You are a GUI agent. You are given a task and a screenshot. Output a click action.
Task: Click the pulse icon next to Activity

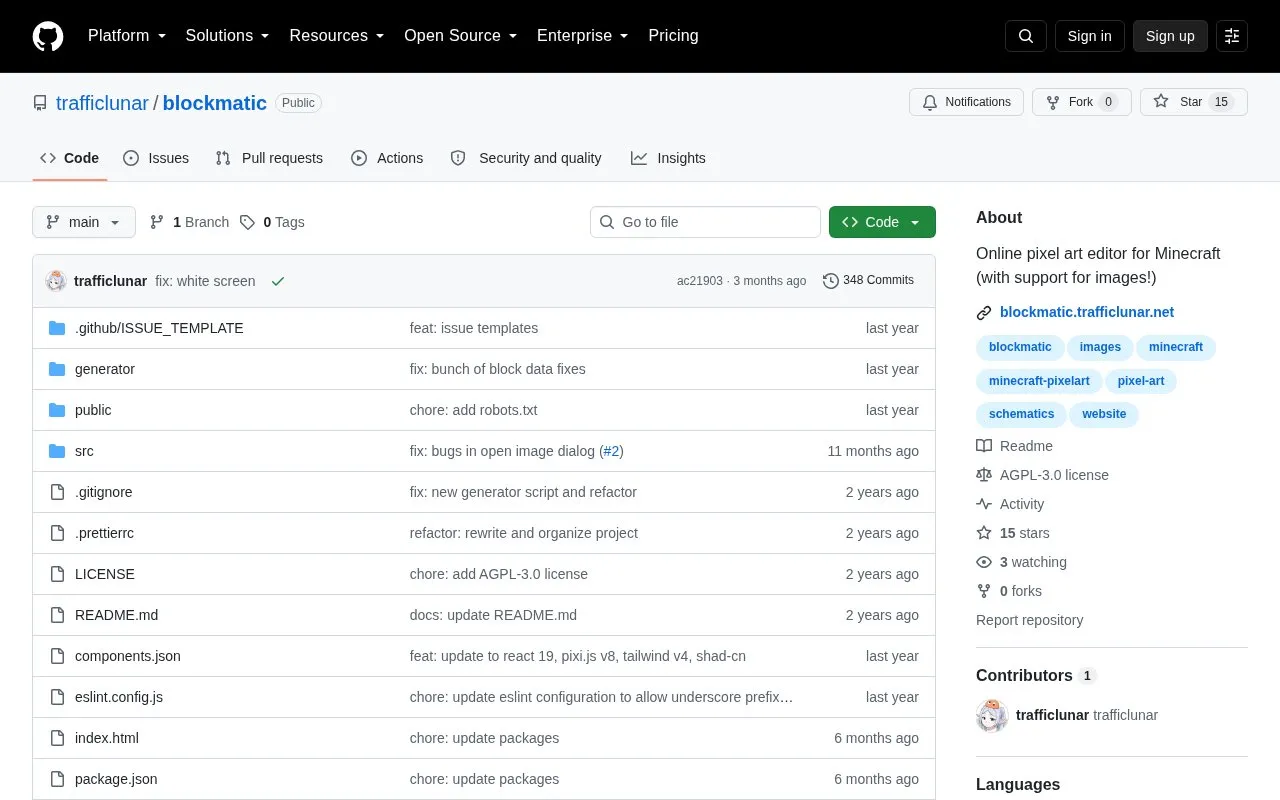(984, 504)
